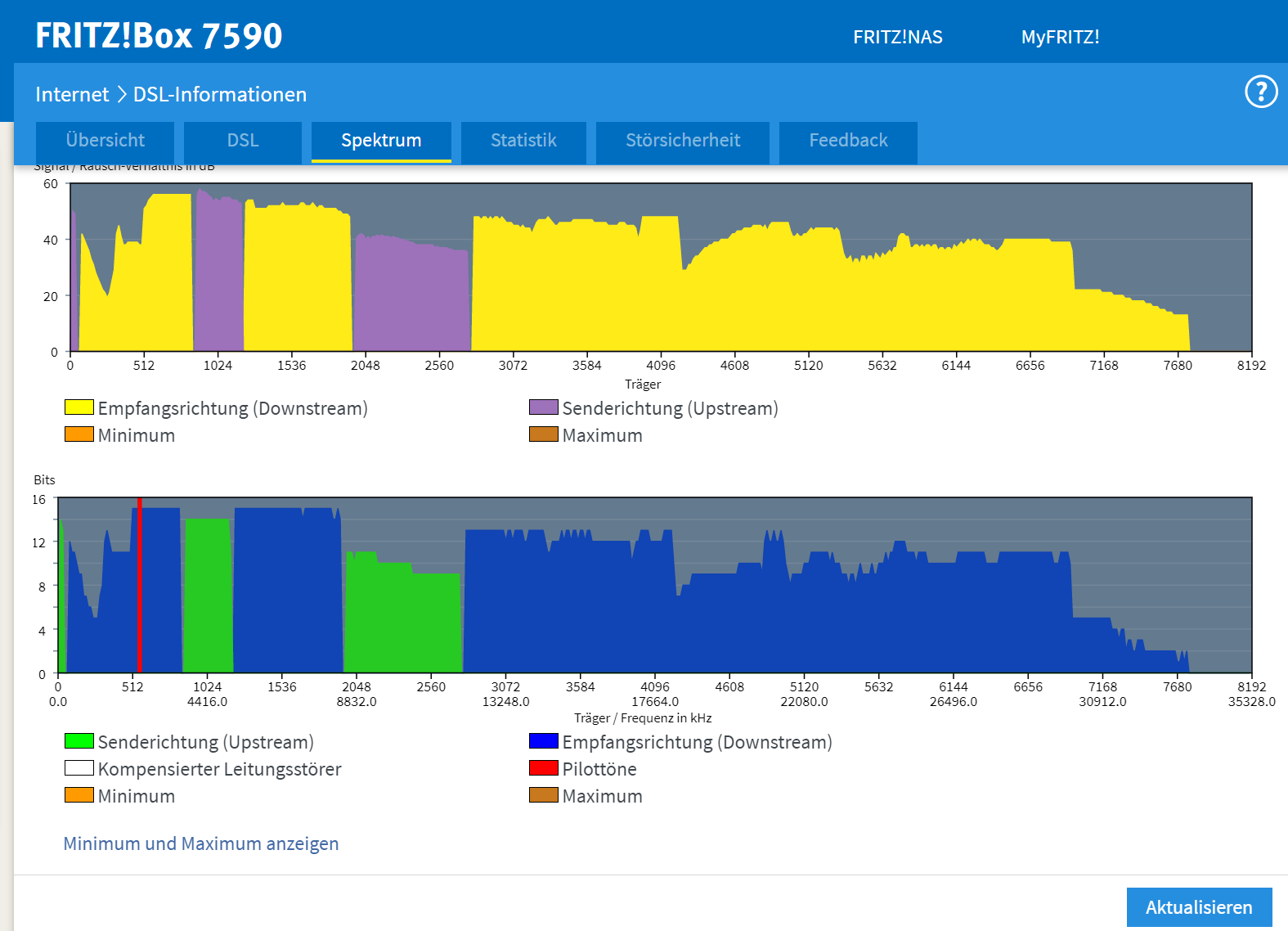Click the FRITZ!Box 7590 logo
This screenshot has width=1288, height=931.
[x=159, y=36]
